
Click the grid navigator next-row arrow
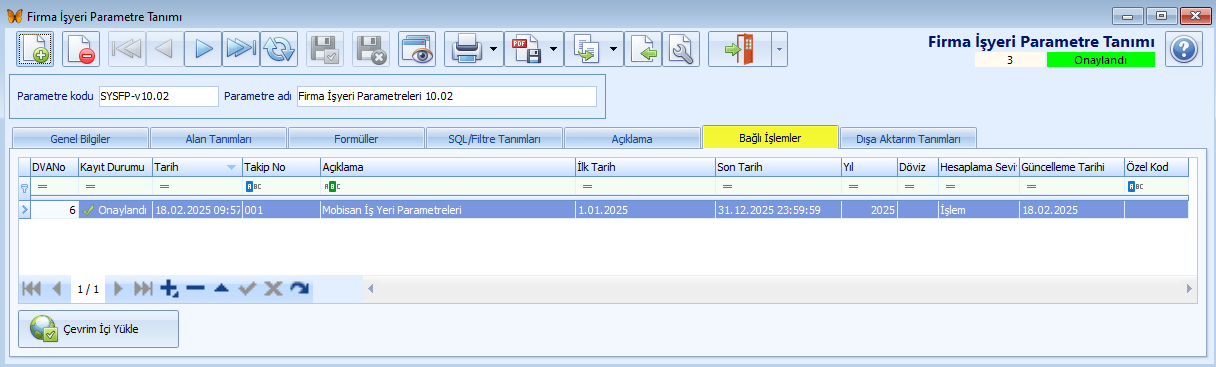(119, 288)
